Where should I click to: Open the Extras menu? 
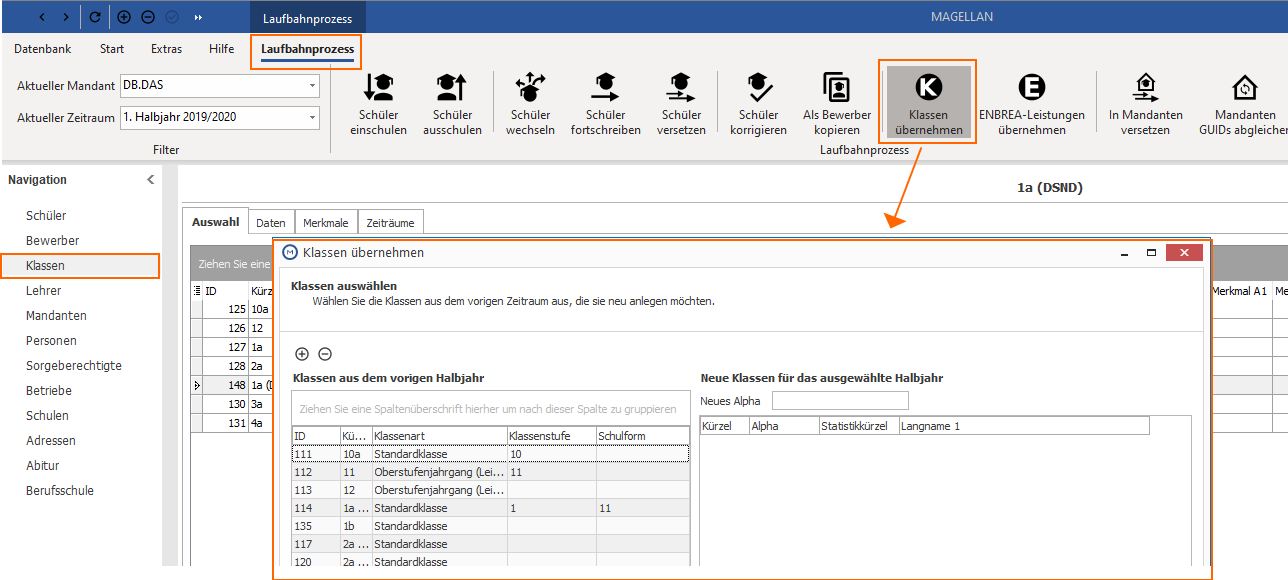click(x=167, y=49)
